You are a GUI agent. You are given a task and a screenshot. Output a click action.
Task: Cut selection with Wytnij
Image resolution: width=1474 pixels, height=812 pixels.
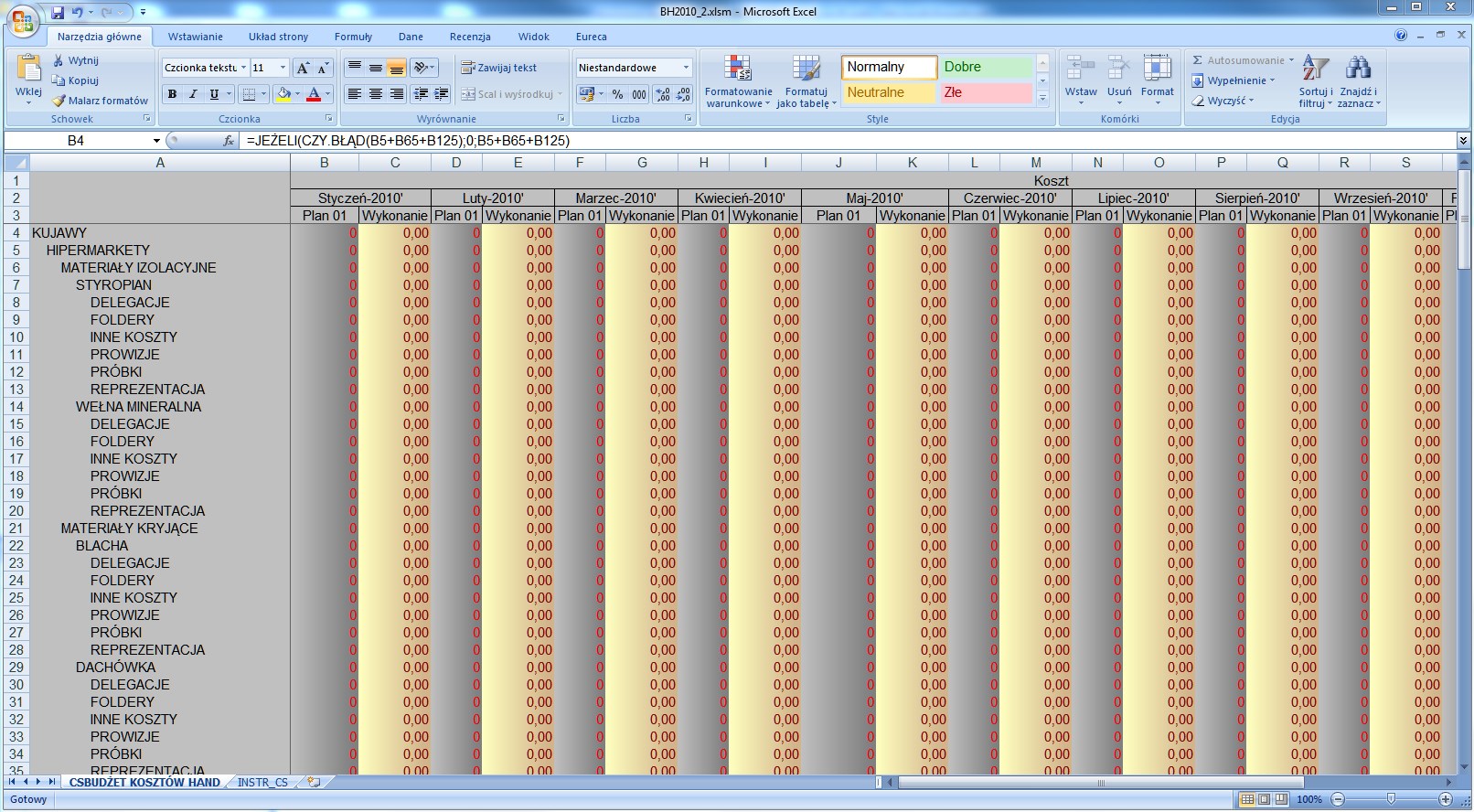(x=75, y=60)
